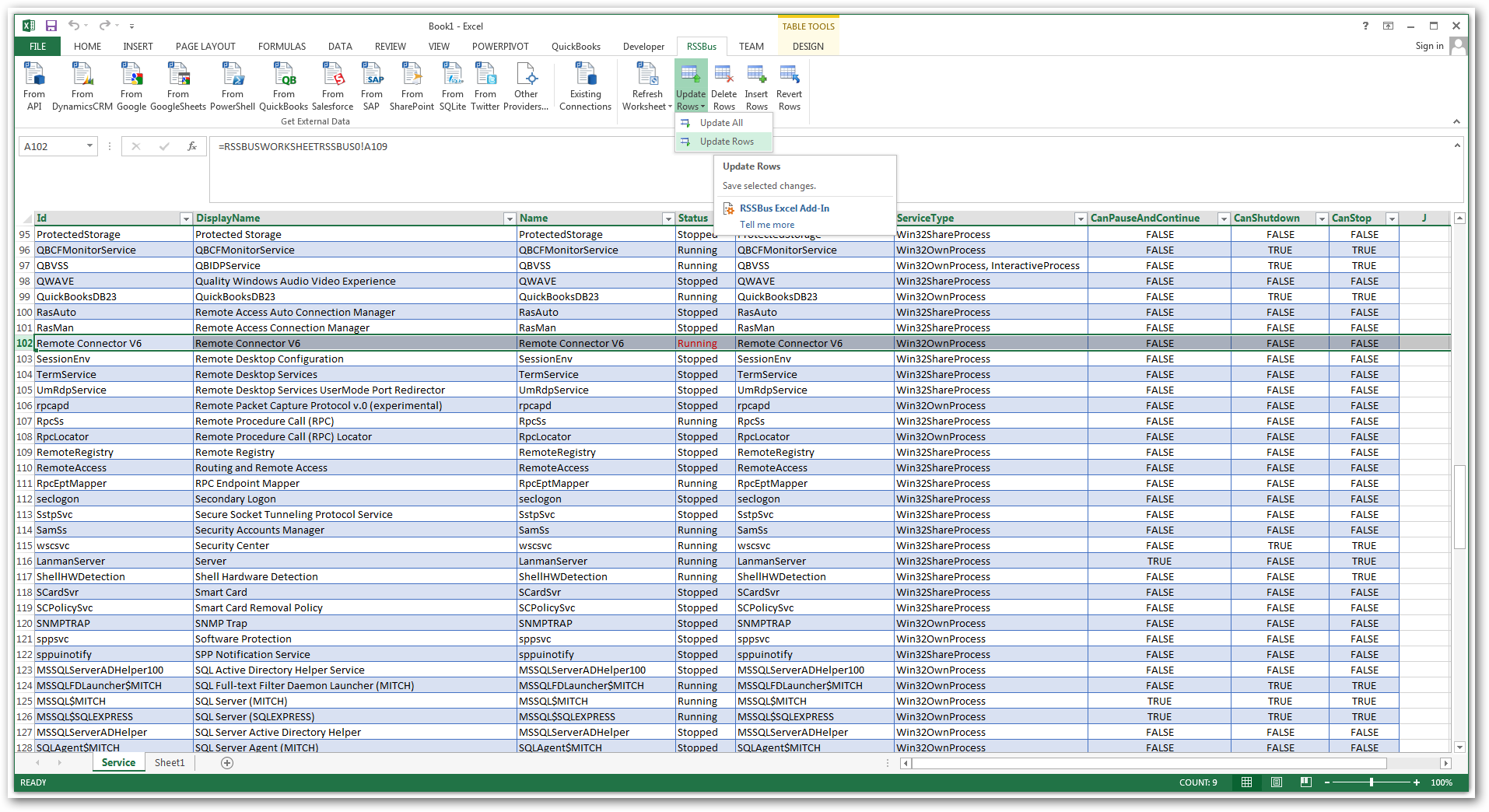Switch to Normal view in status bar

(1247, 782)
